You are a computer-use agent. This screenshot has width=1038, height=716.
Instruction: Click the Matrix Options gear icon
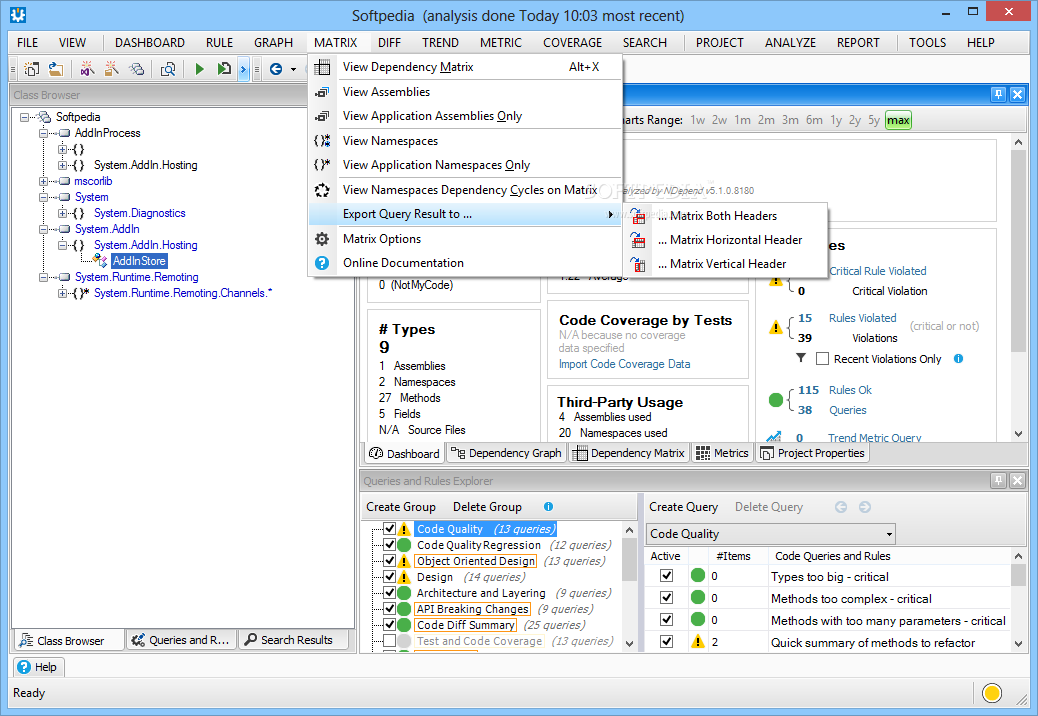[322, 239]
